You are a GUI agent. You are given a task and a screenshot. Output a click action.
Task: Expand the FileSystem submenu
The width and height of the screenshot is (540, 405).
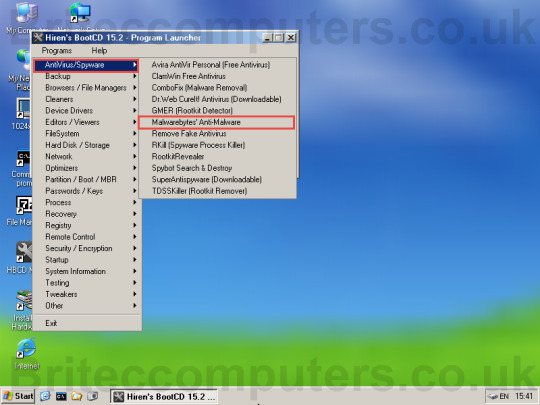pos(86,134)
